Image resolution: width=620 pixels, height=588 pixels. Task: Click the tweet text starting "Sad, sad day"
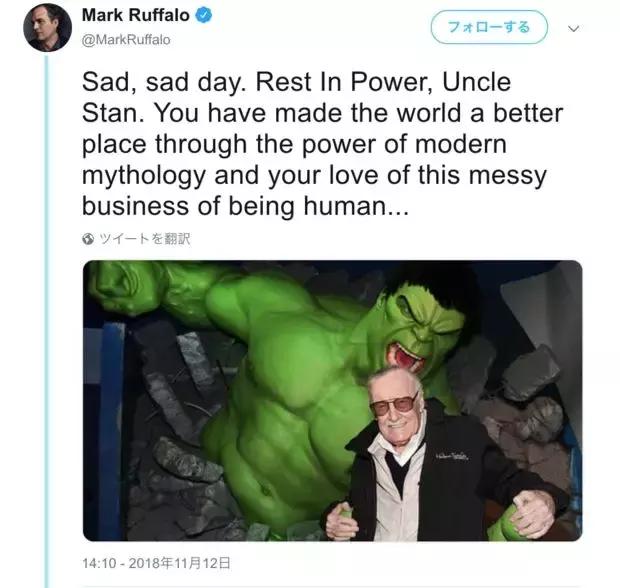point(322,144)
